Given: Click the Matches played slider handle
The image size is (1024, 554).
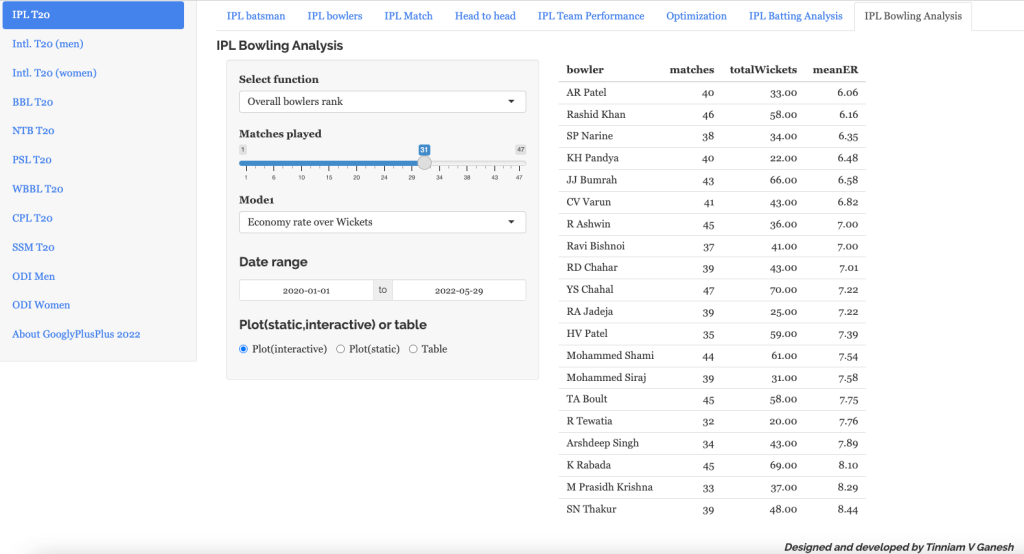Looking at the screenshot, I should (424, 162).
